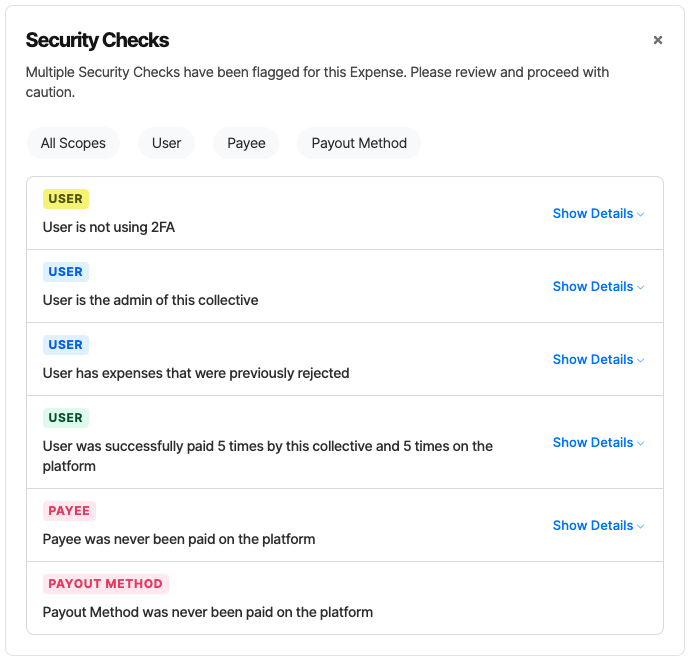Expand details for admin of collective check
691x661 pixels.
(598, 287)
